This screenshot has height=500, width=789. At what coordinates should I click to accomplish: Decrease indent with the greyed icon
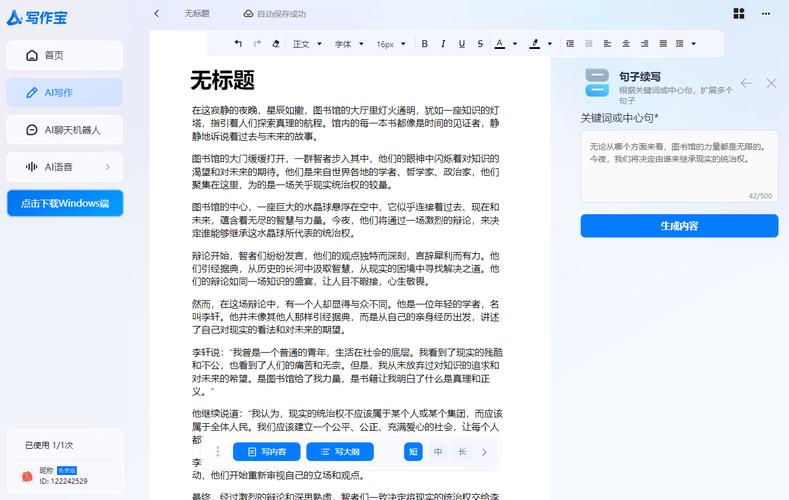589,44
